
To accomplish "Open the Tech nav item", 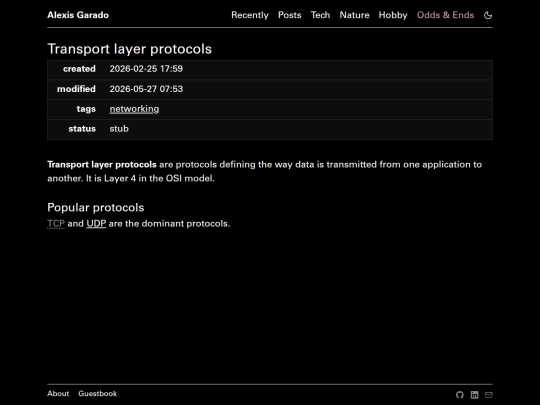I will click(320, 15).
